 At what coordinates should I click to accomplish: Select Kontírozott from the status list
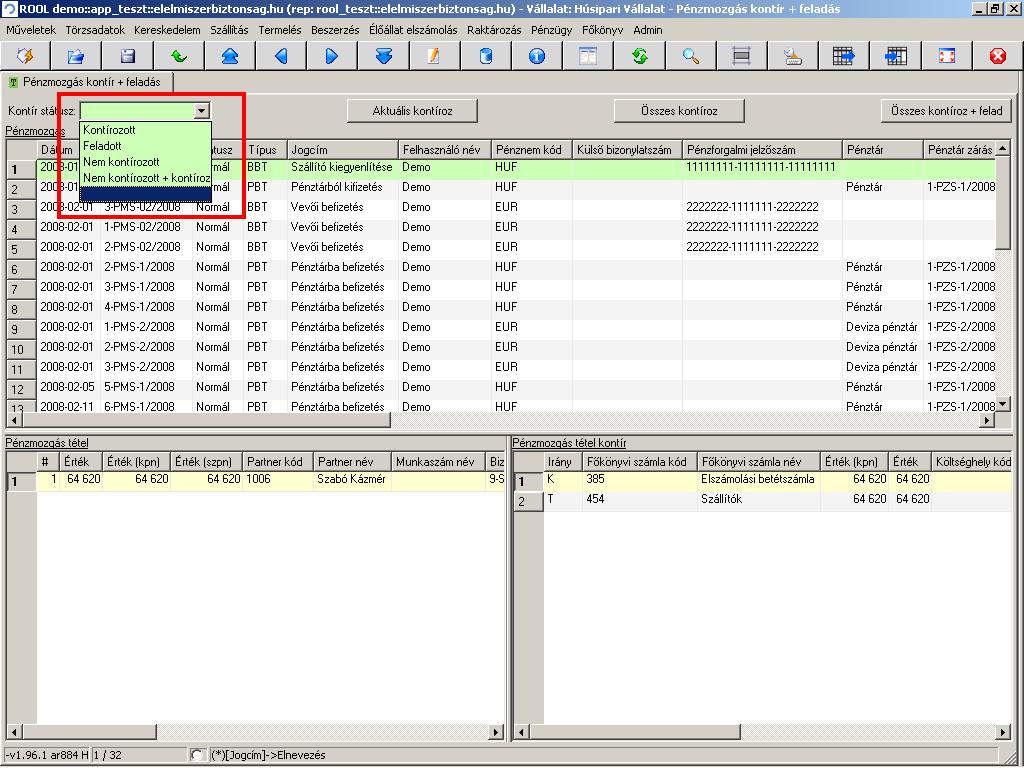(x=145, y=130)
